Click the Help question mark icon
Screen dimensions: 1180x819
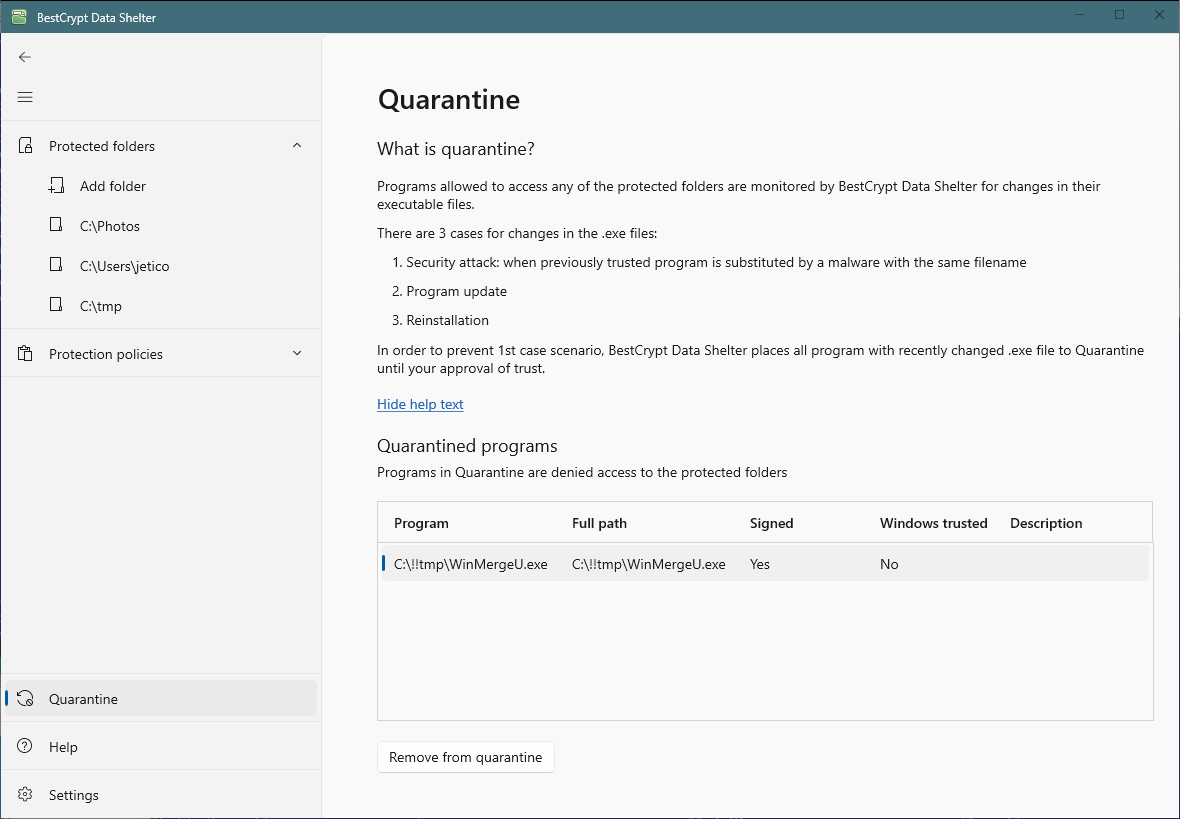(25, 746)
